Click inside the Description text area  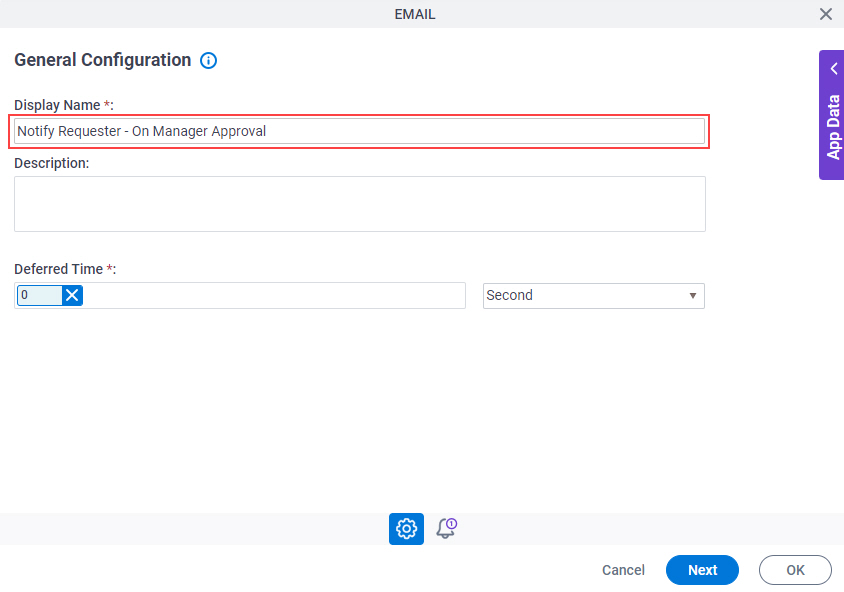pos(360,204)
